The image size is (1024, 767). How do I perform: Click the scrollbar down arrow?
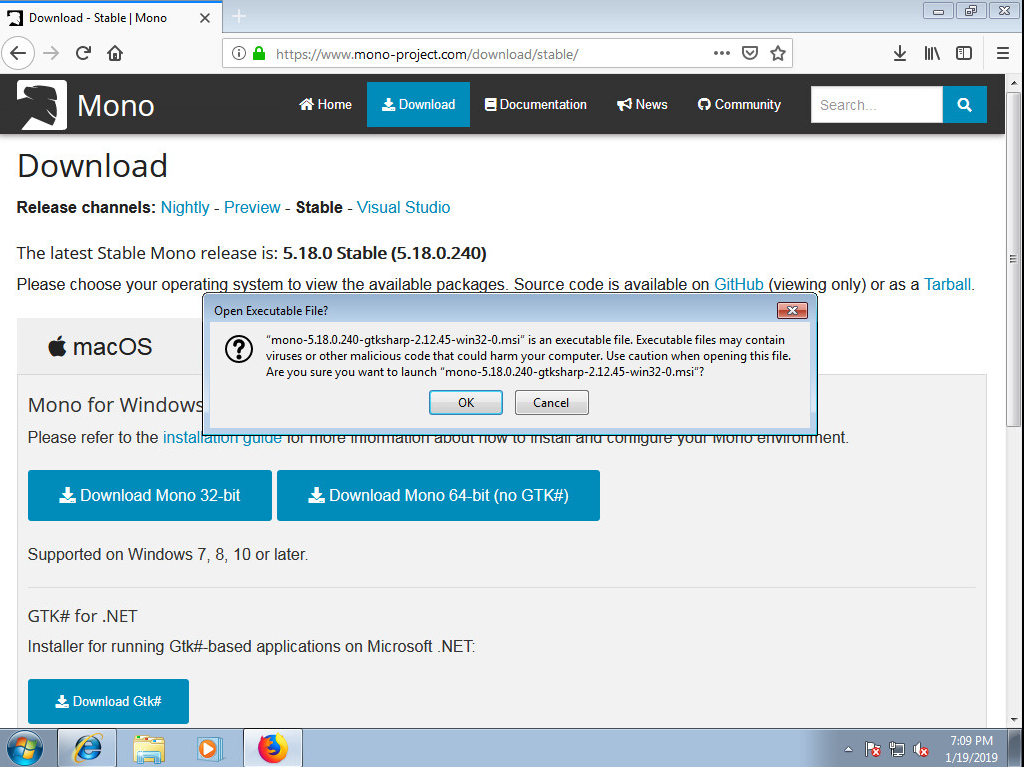pos(1014,720)
